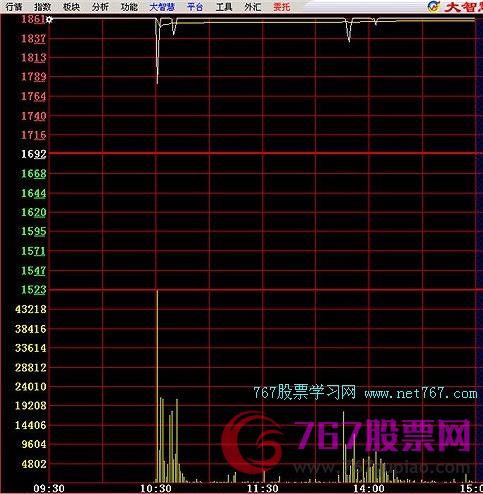Click the 10:30 time axis label
483x494 pixels.
(x=156, y=489)
